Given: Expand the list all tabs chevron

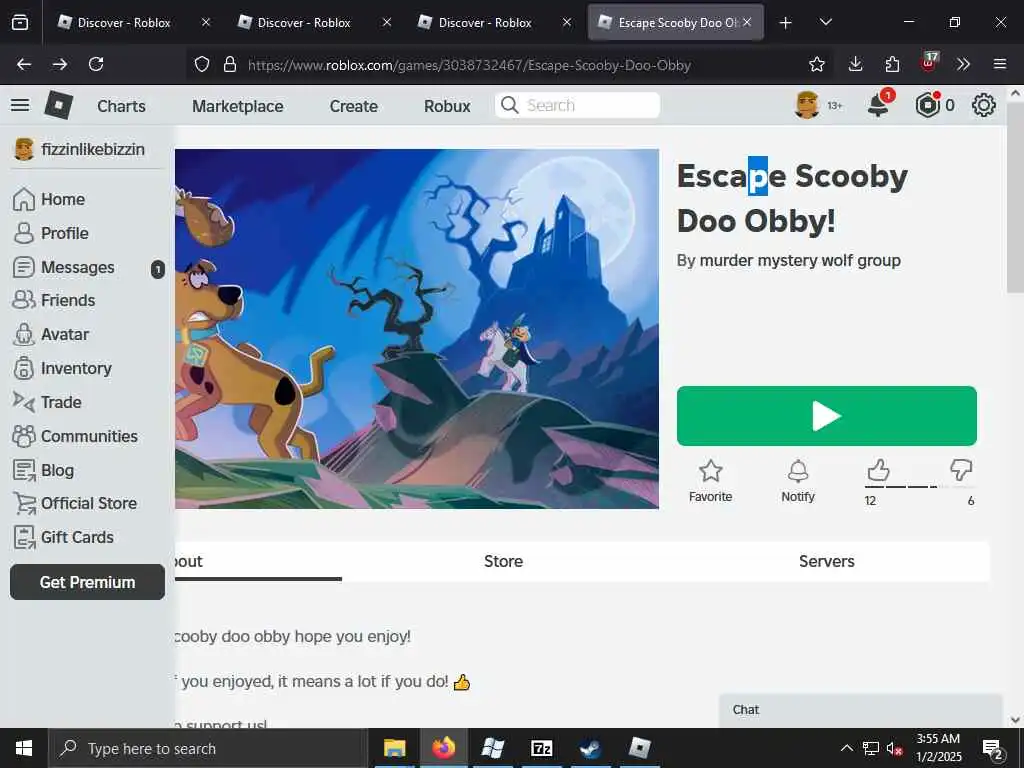Looking at the screenshot, I should click(825, 22).
